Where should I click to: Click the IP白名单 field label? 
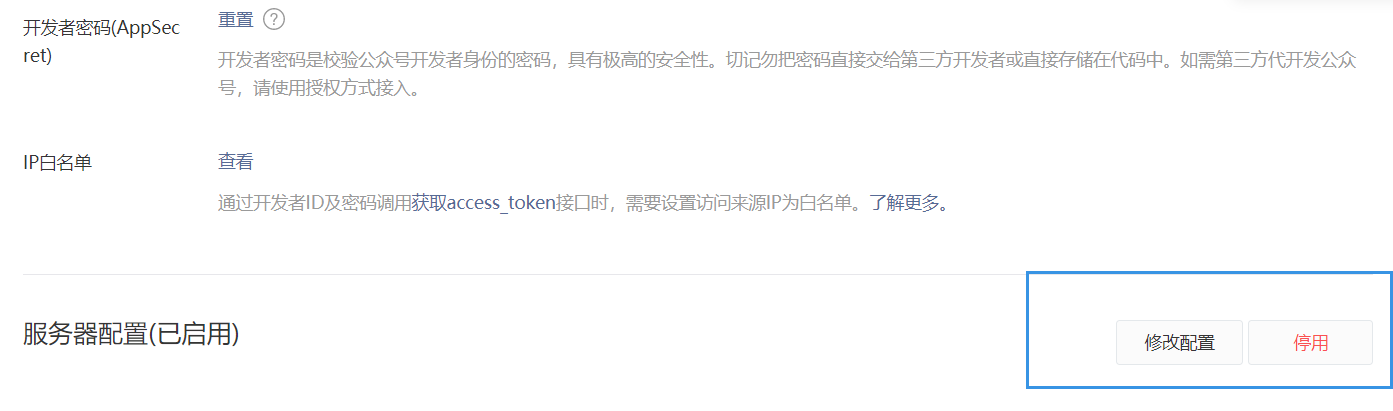click(57, 163)
